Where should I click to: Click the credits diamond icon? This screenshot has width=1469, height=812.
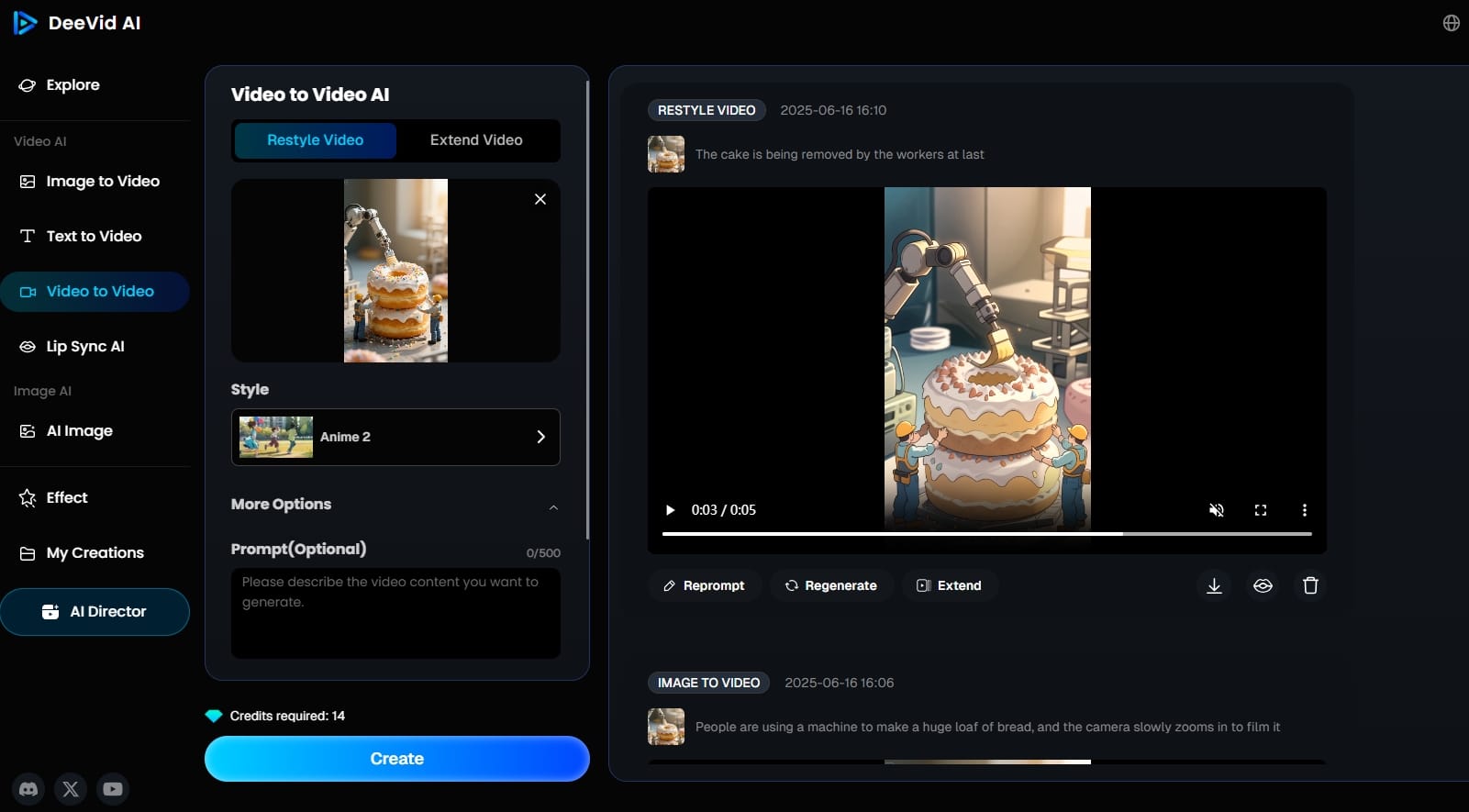(214, 716)
